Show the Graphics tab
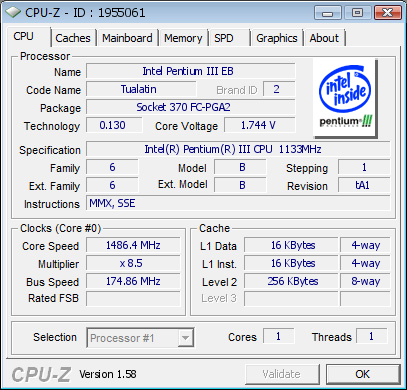 [277, 38]
